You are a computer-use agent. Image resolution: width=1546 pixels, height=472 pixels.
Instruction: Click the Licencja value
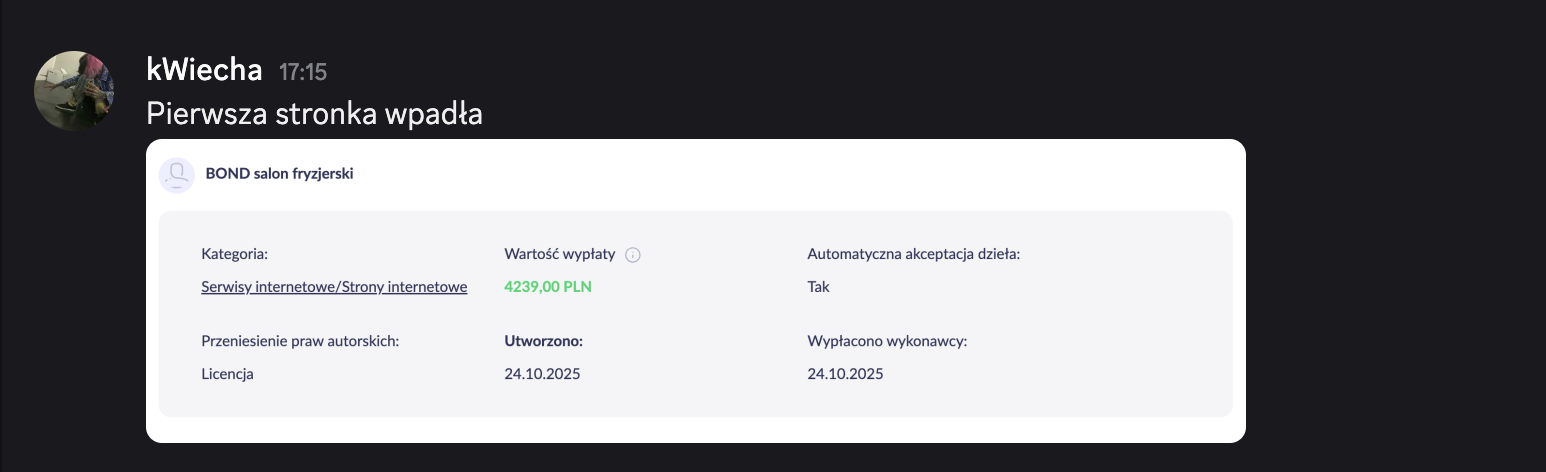point(227,374)
